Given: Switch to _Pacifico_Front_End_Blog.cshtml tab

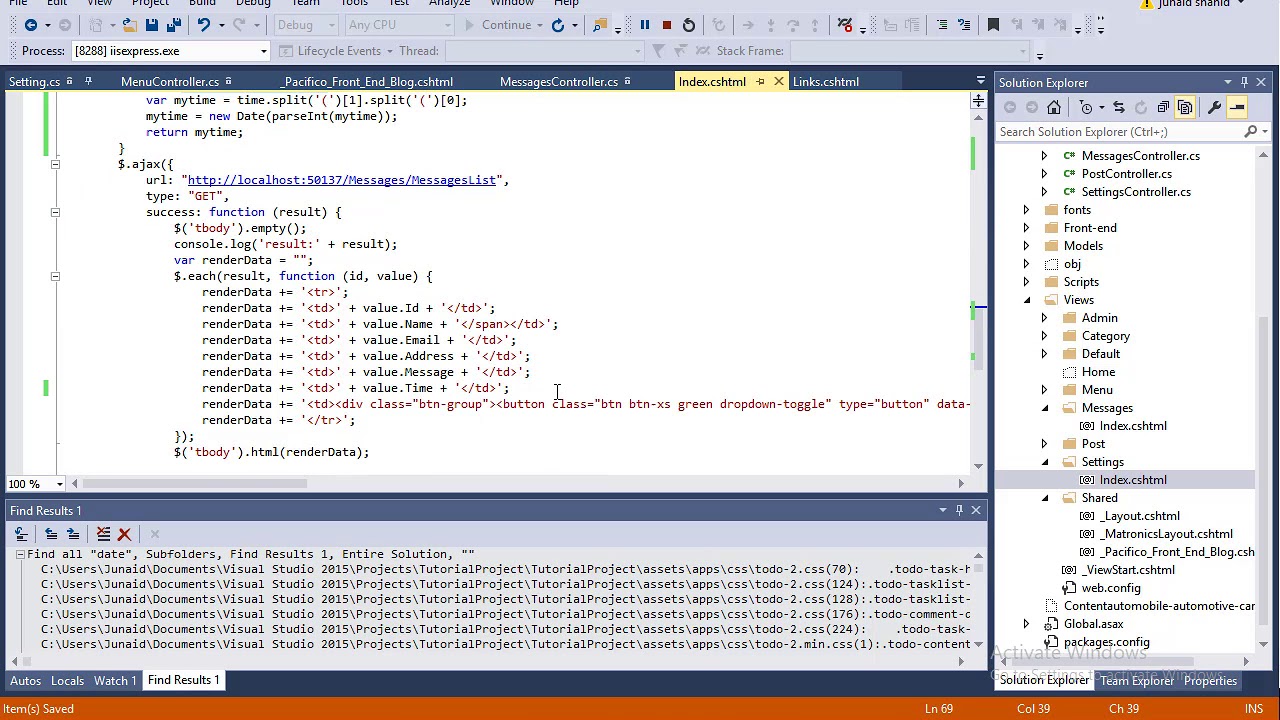Looking at the screenshot, I should (367, 82).
